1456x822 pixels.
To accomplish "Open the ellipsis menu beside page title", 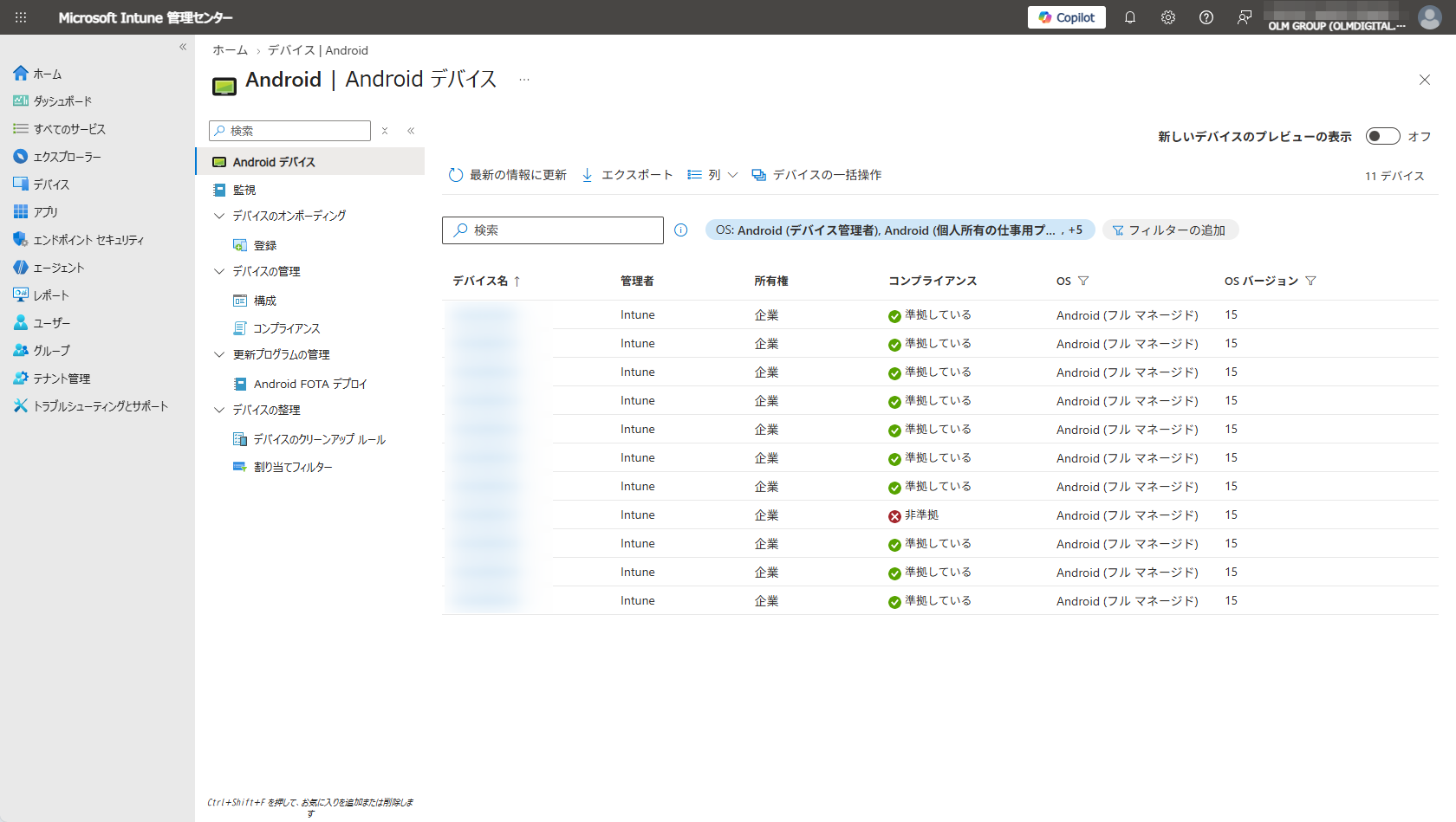I will 524,80.
